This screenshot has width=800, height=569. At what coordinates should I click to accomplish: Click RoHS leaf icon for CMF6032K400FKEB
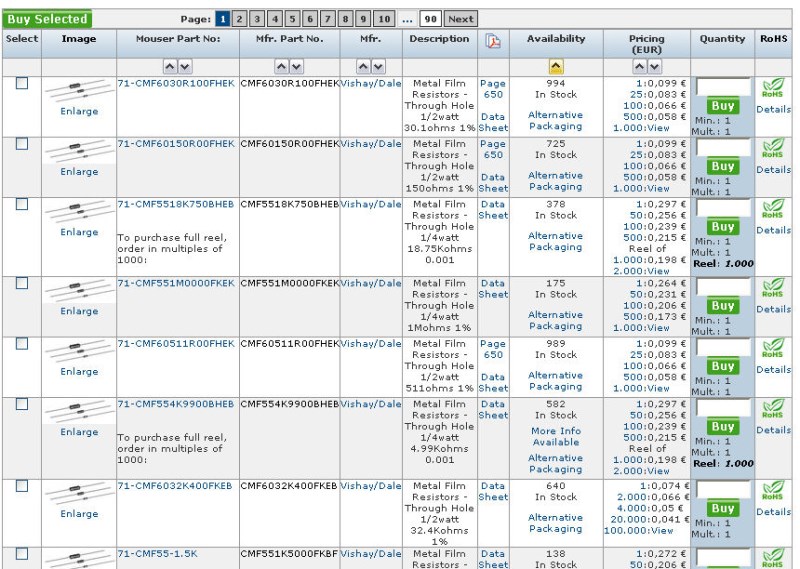[x=773, y=490]
